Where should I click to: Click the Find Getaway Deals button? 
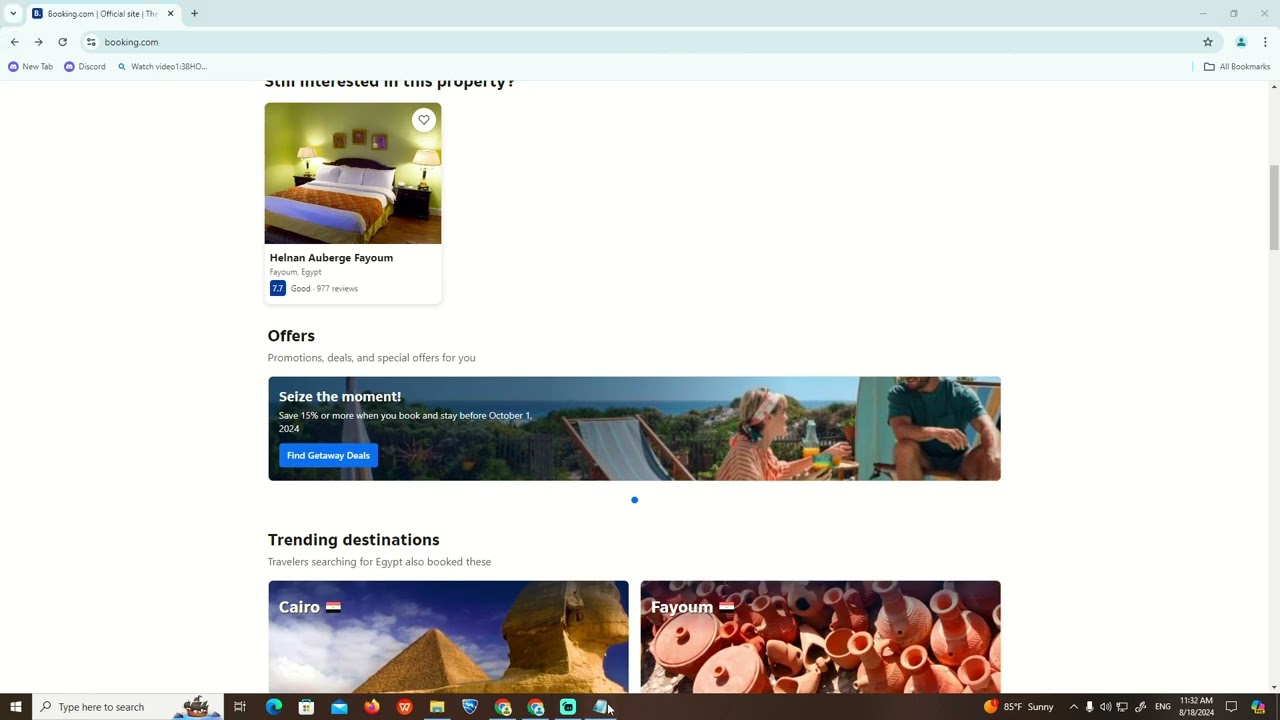tap(328, 456)
